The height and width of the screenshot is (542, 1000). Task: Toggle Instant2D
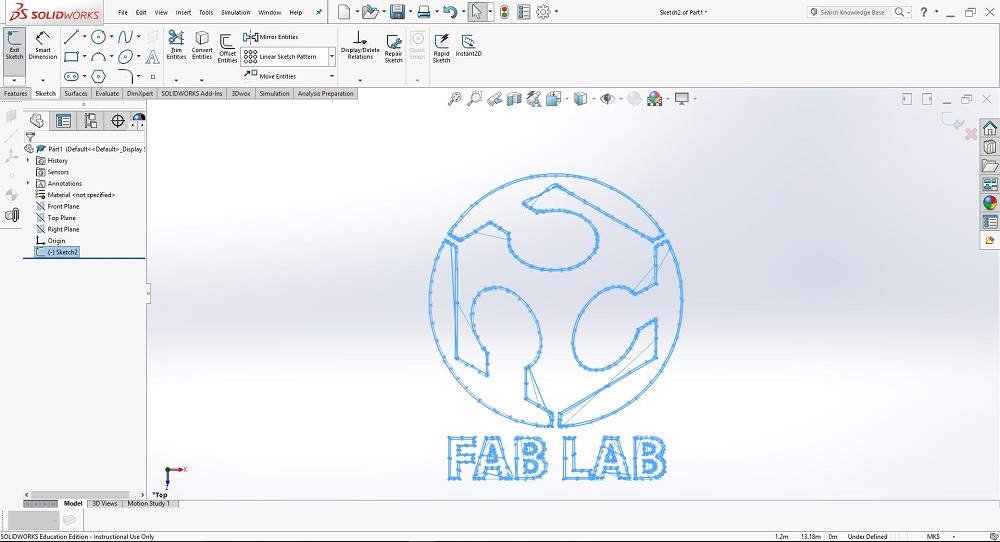(468, 45)
